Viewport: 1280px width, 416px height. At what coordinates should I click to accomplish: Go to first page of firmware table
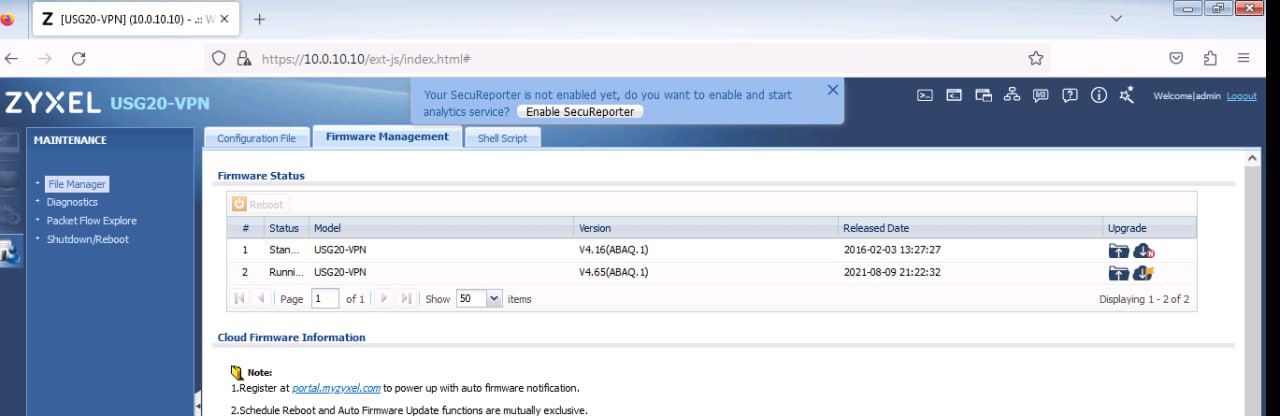pyautogui.click(x=240, y=298)
